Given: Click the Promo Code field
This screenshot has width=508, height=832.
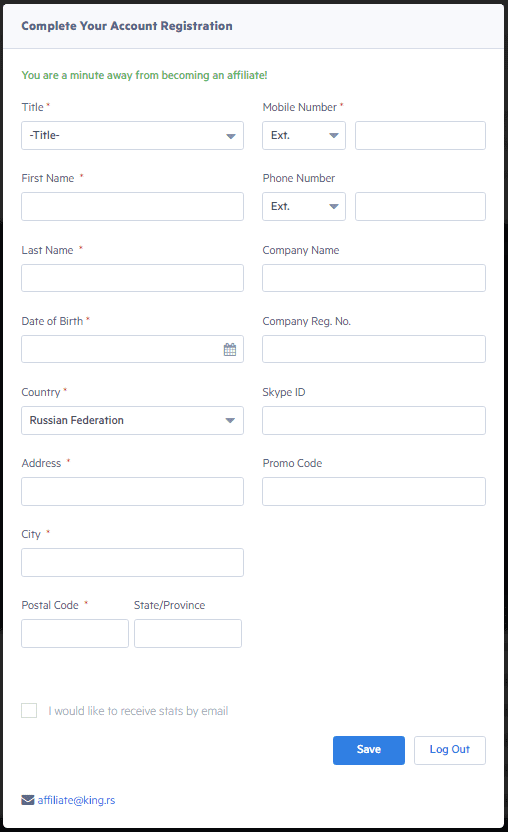Looking at the screenshot, I should (374, 491).
